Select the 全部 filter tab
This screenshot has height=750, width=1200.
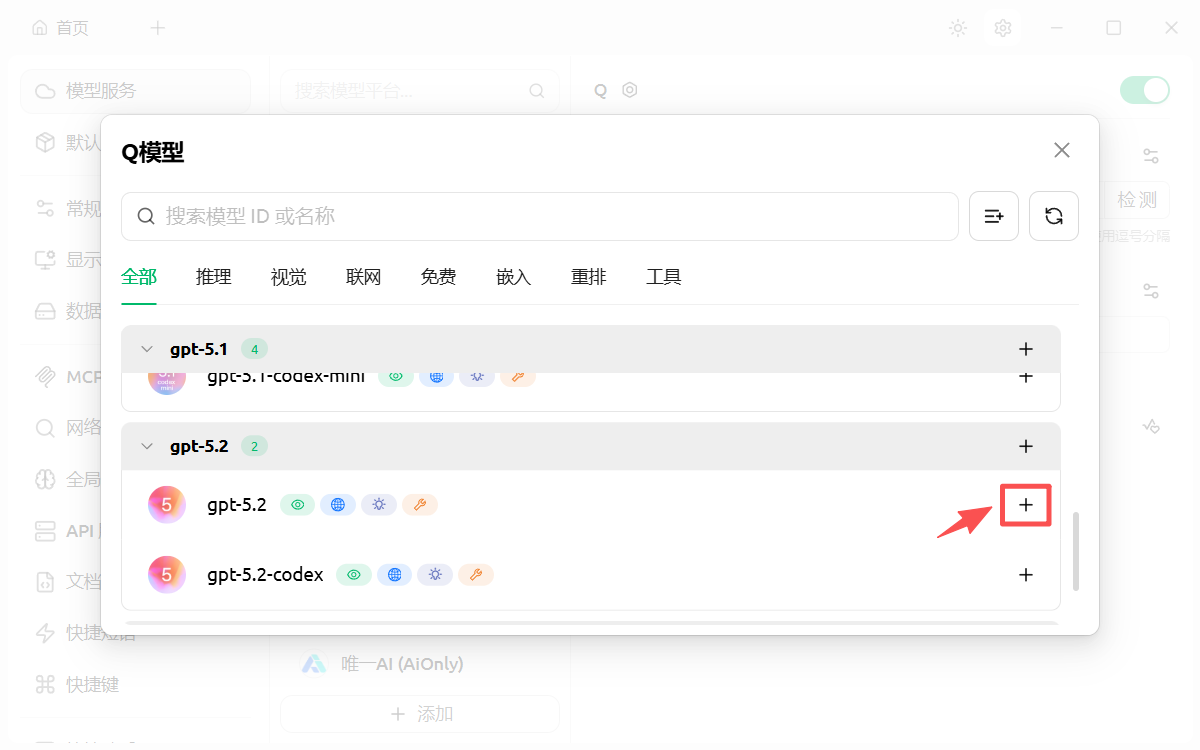pyautogui.click(x=139, y=277)
